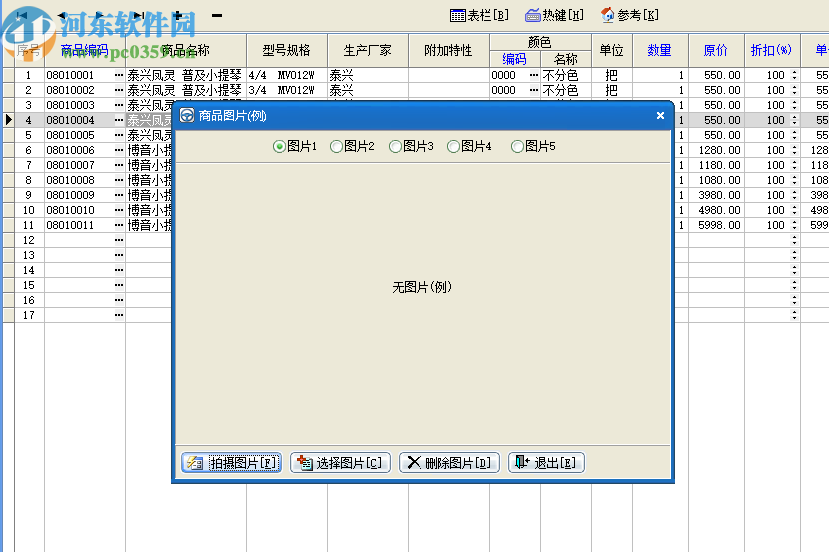Click the 无图片(例) preview area
The height and width of the screenshot is (552, 829).
(x=422, y=303)
